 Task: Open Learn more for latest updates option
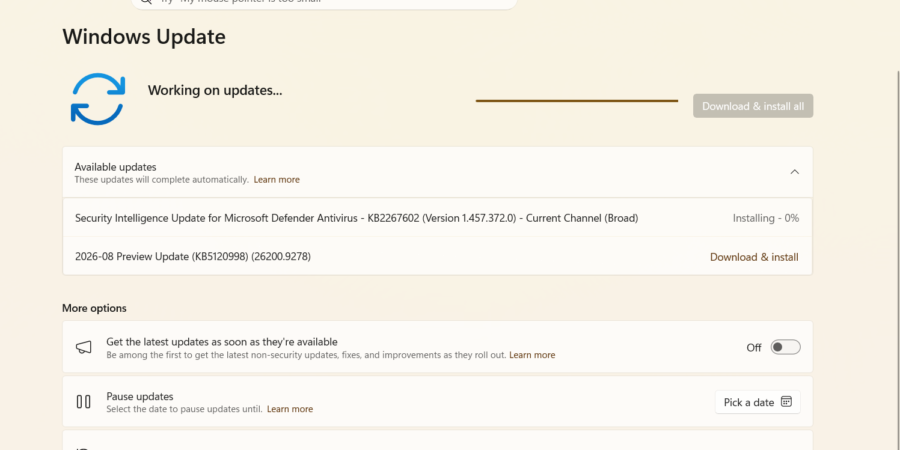coord(532,355)
